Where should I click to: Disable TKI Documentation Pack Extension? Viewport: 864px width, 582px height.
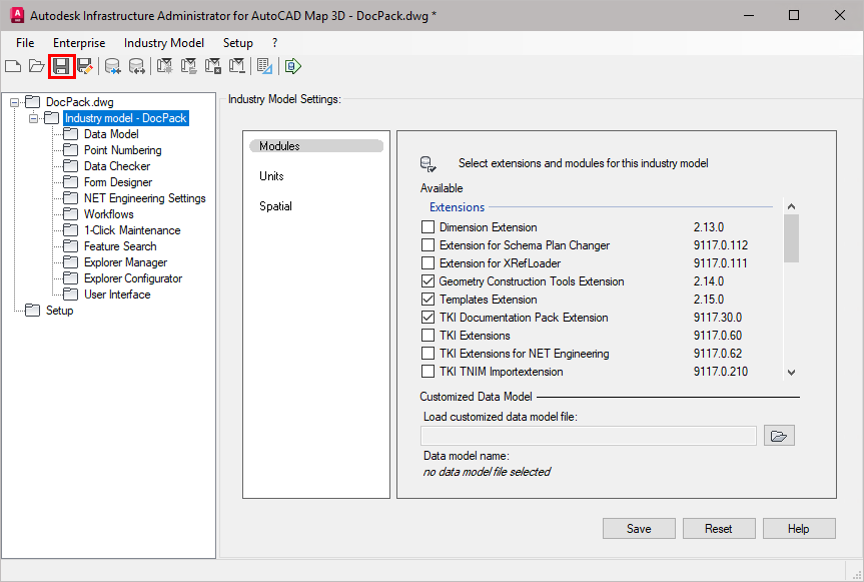pos(428,317)
